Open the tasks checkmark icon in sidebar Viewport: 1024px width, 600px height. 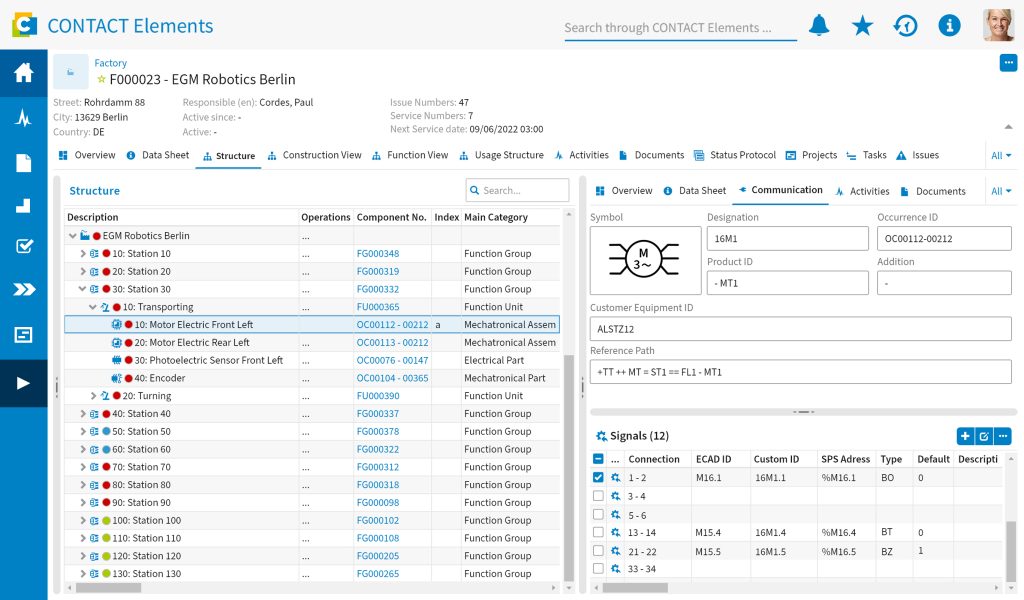coord(23,246)
